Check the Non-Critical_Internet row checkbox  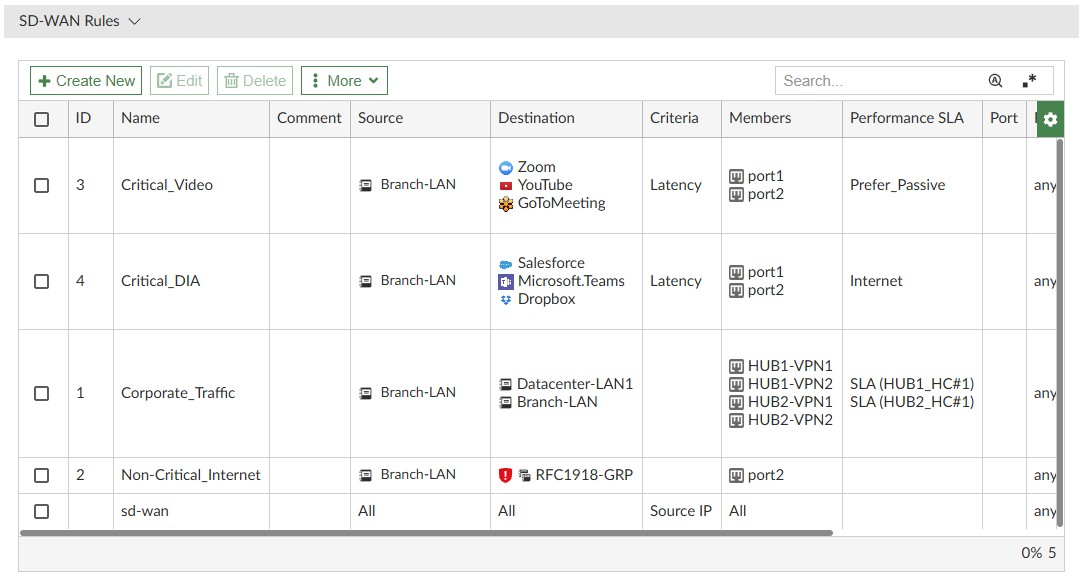(x=41, y=474)
